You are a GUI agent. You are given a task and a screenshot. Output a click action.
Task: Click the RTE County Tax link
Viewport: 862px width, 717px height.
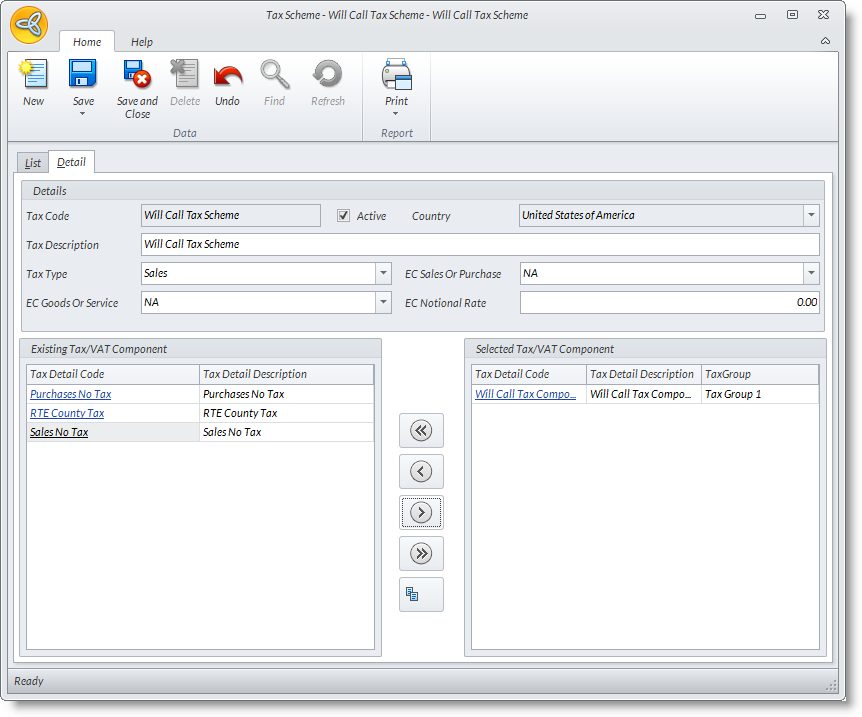click(x=67, y=414)
